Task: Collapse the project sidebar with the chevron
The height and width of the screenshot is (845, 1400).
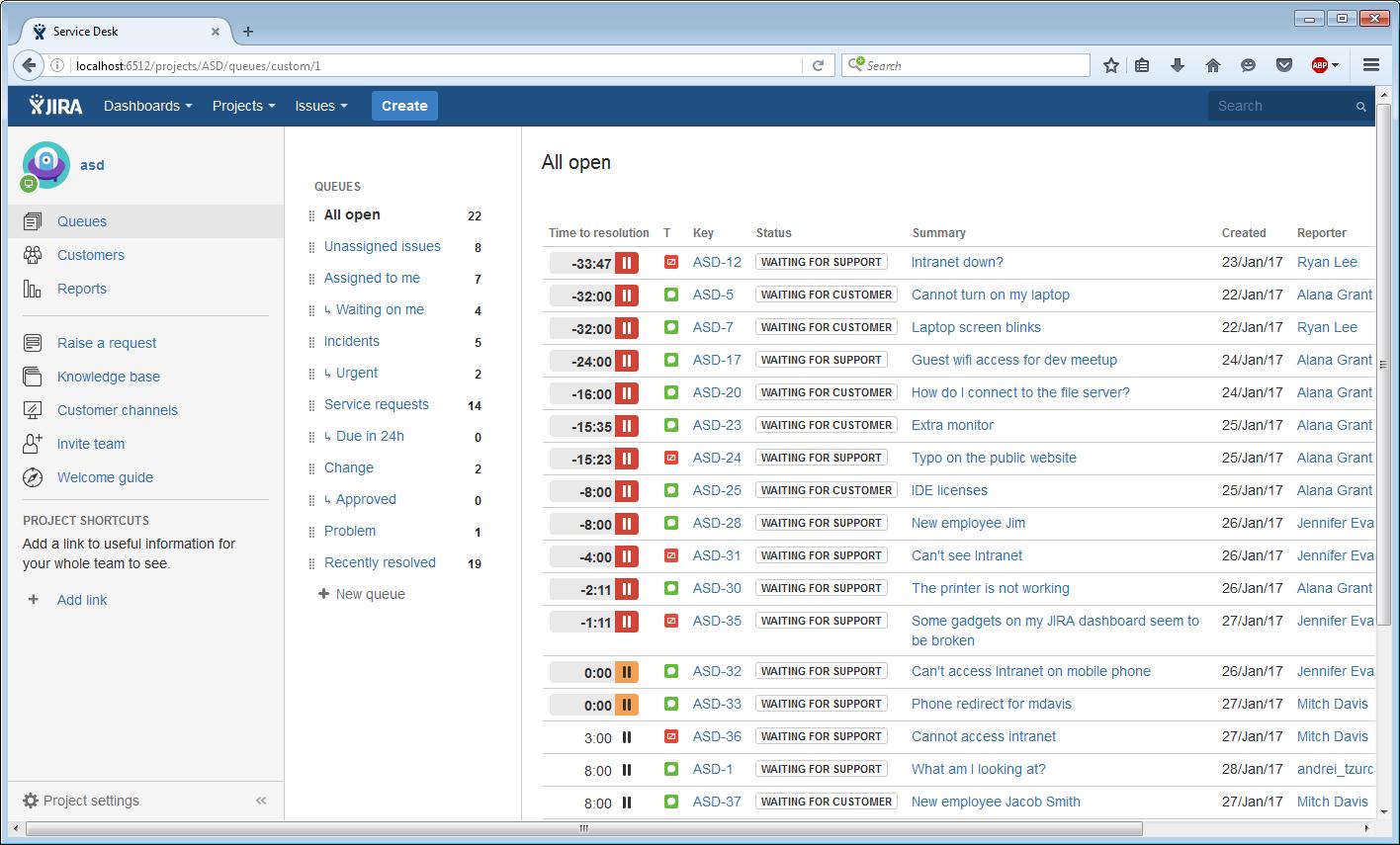Action: pos(261,801)
